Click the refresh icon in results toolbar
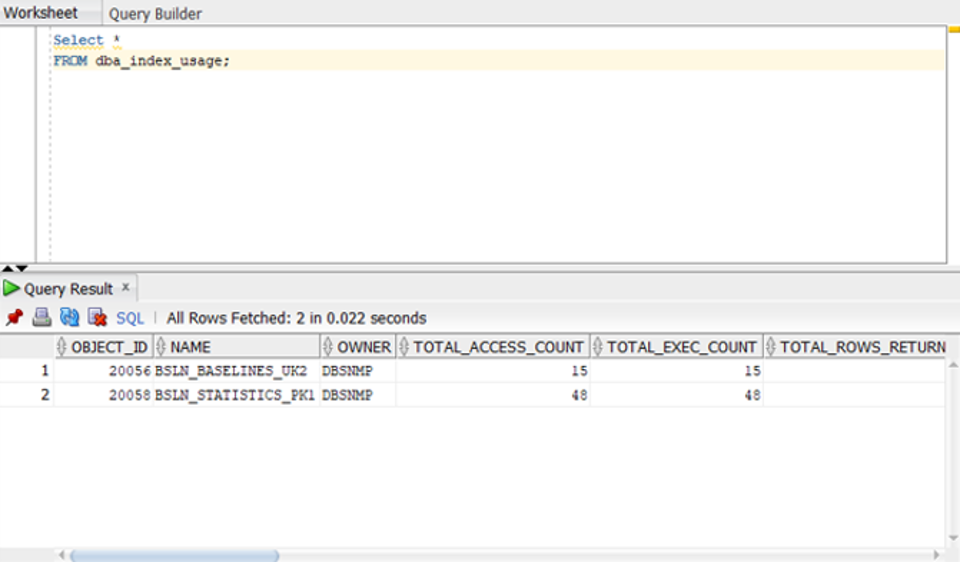Viewport: 960px width, 562px height. (x=69, y=318)
